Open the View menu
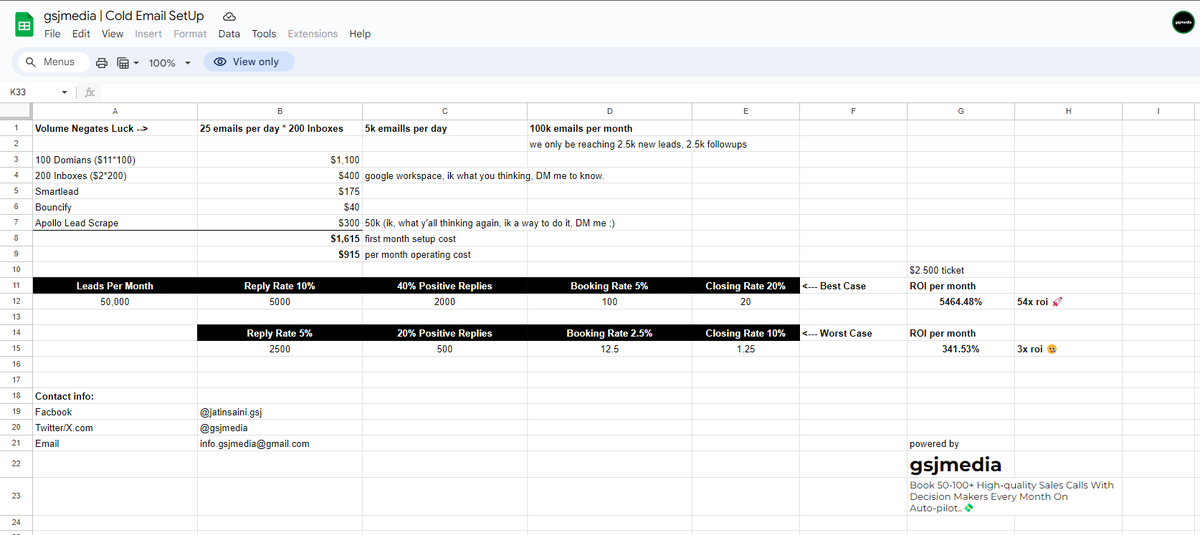The width and height of the screenshot is (1200, 535). [x=112, y=34]
